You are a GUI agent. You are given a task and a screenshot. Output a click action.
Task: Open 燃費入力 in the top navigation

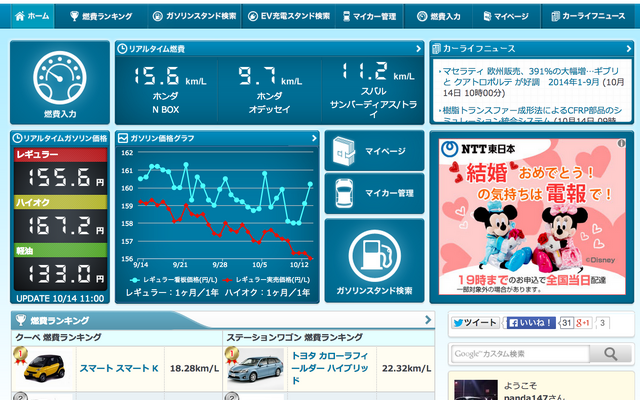[x=438, y=16]
